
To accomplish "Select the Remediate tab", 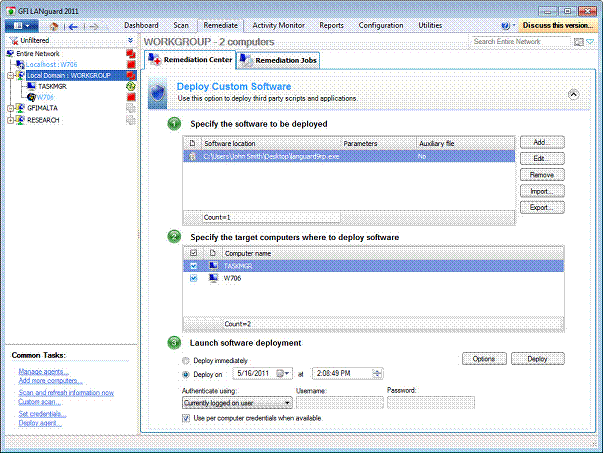I will (220, 25).
